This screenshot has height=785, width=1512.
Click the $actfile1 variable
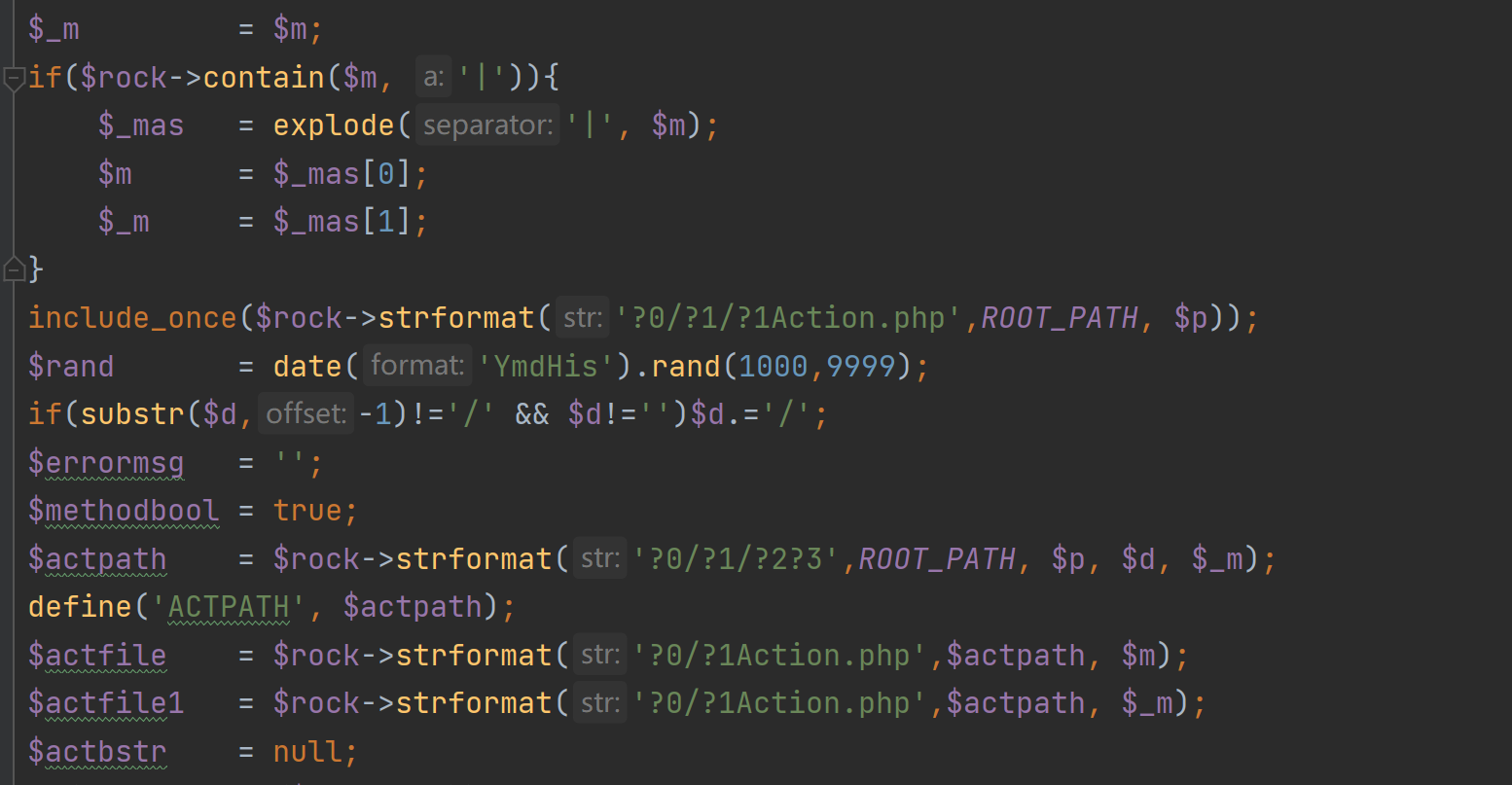[x=106, y=703]
